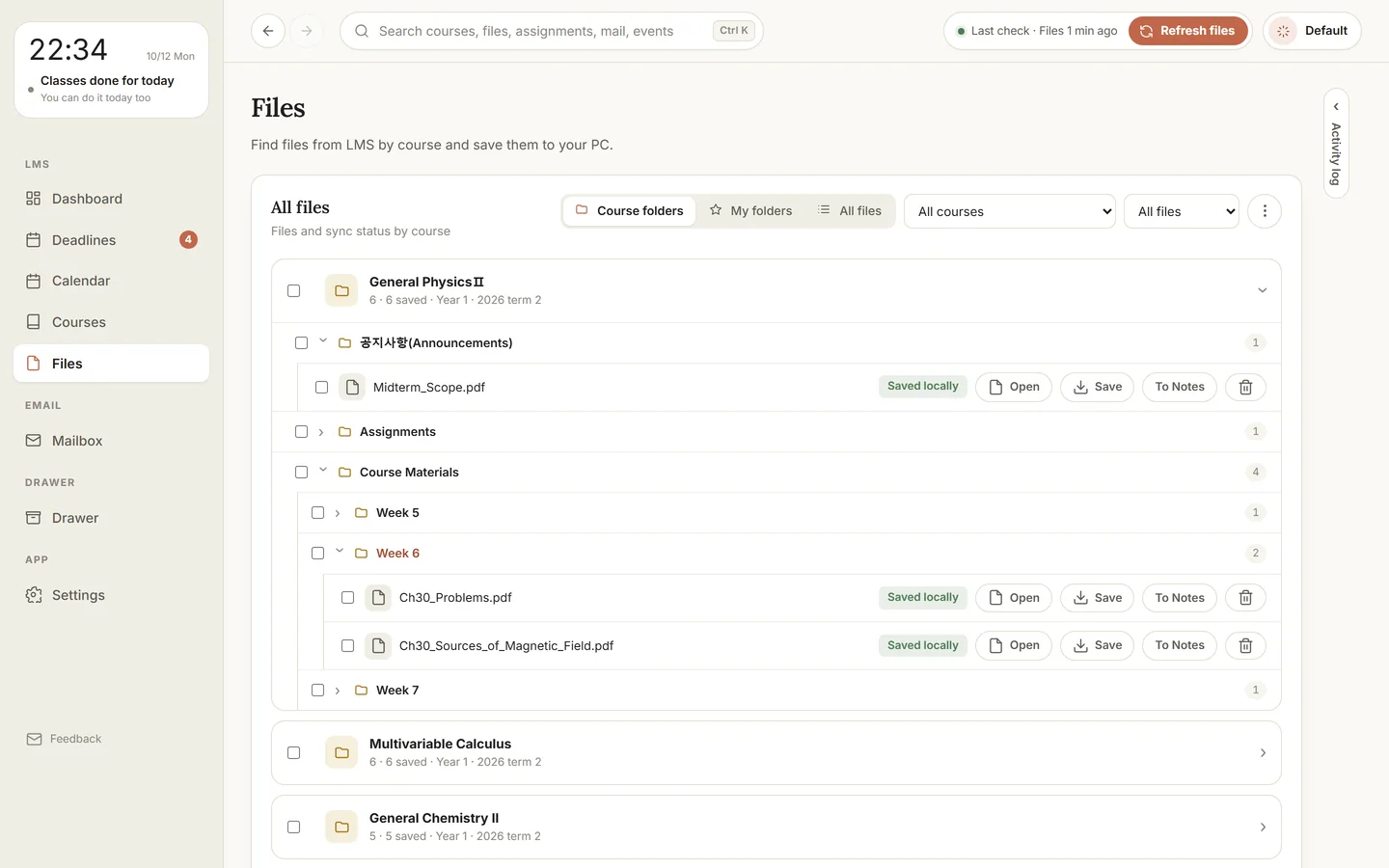Go to Deadlines in the sidebar
Viewport: 1389px width, 868px height.
(x=111, y=240)
